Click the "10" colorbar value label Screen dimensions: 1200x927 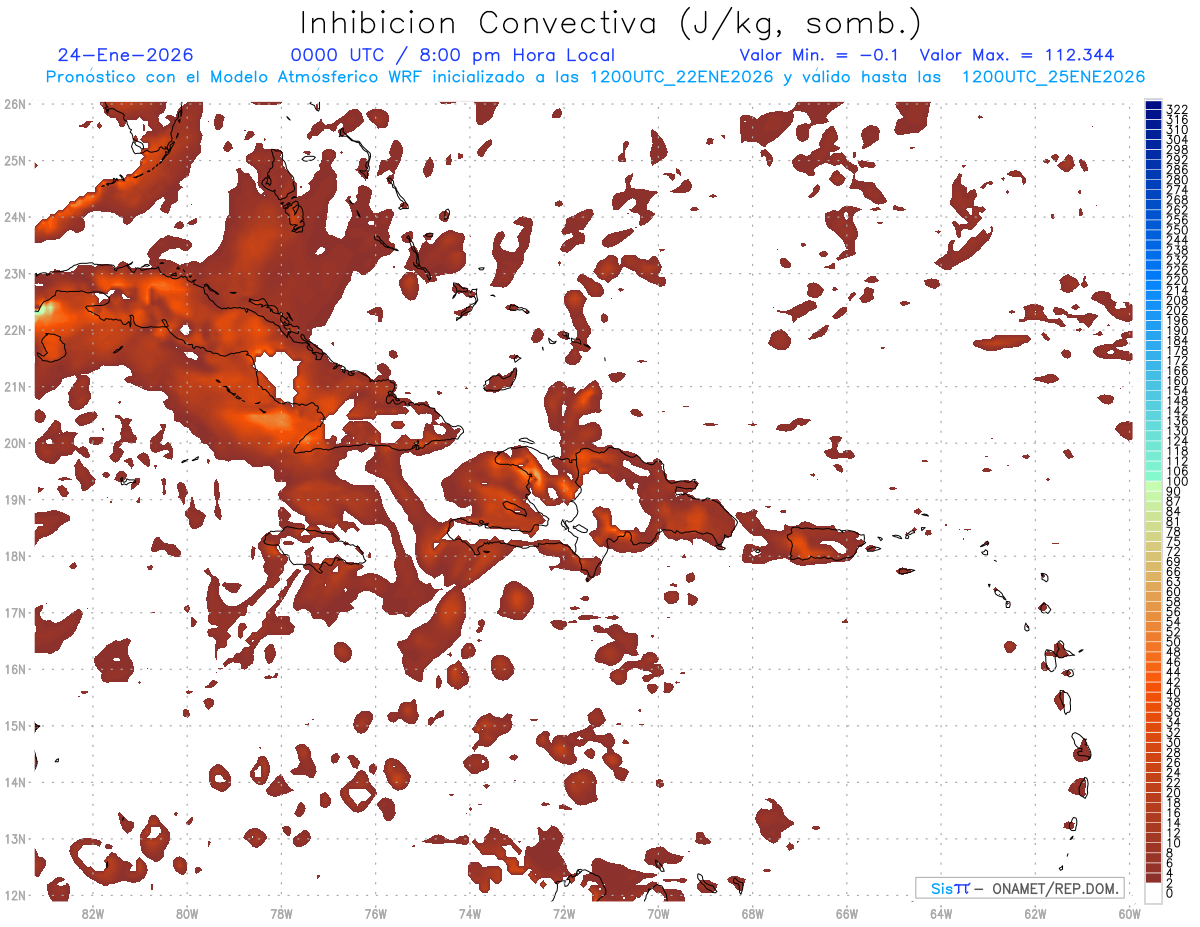coord(1174,843)
